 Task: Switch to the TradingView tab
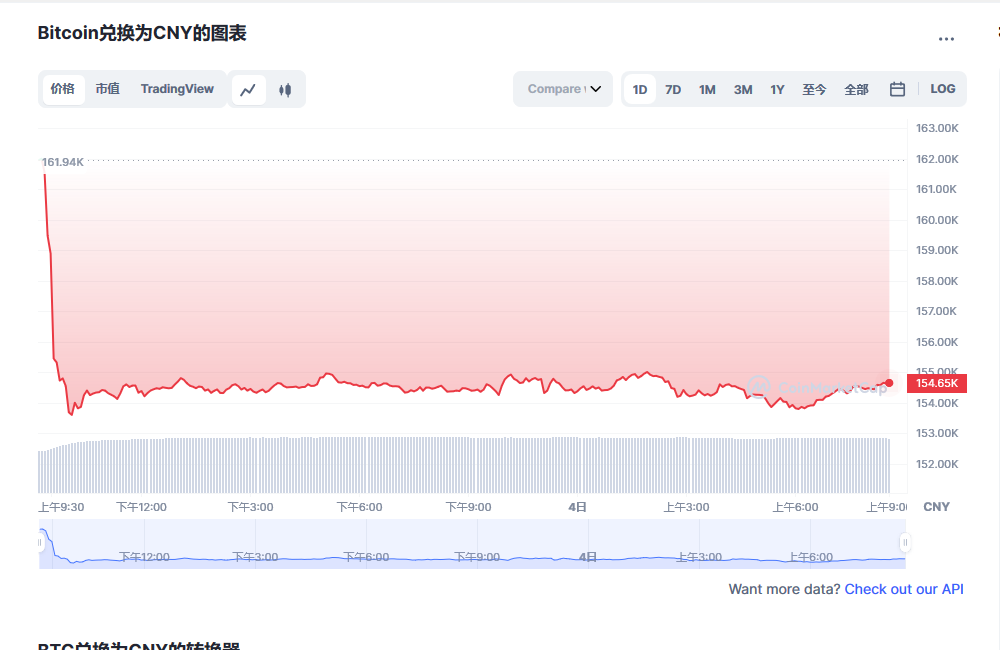tap(177, 89)
